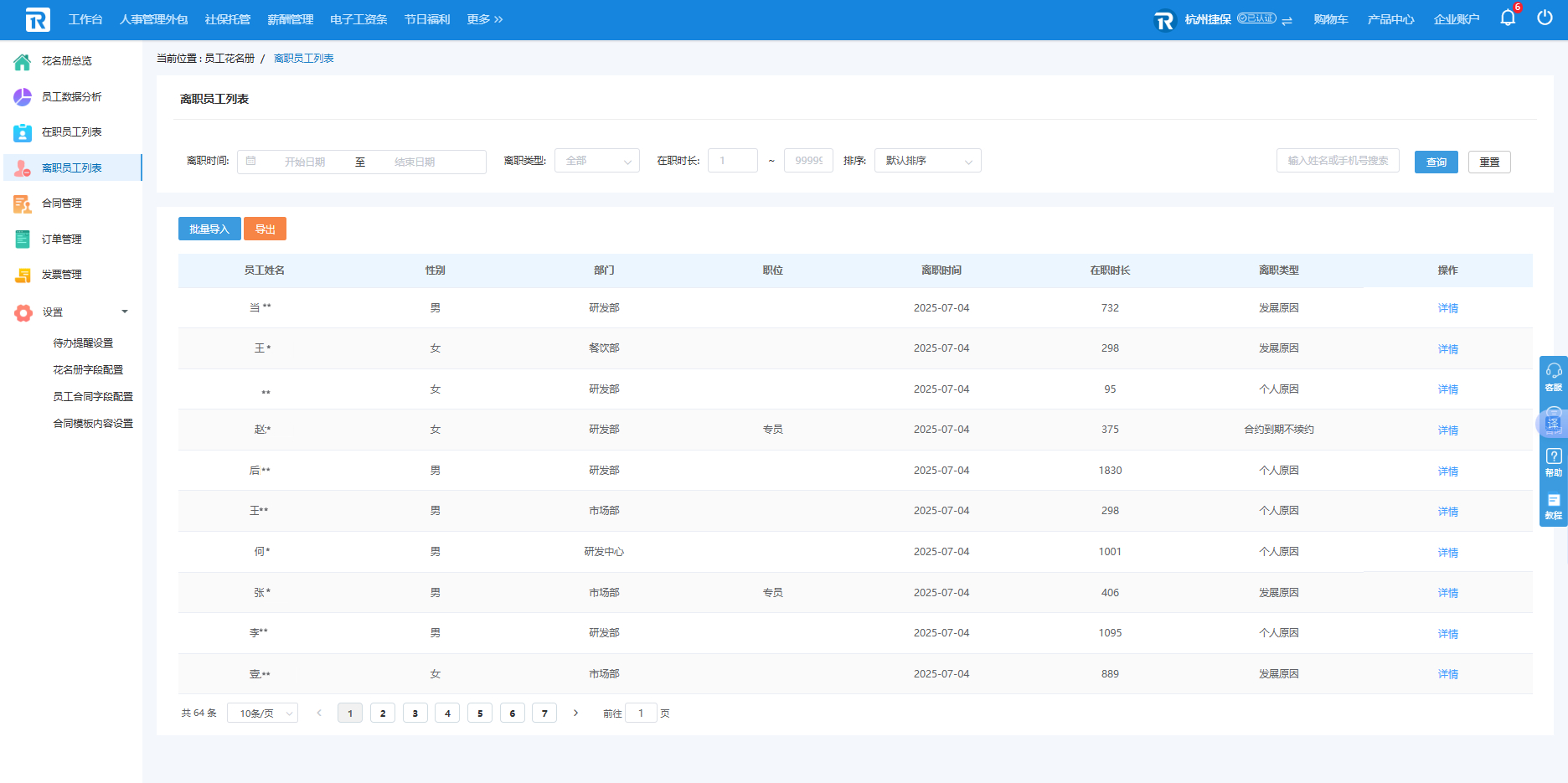Click the 查询 search button
The image size is (1568, 783).
click(x=1436, y=162)
